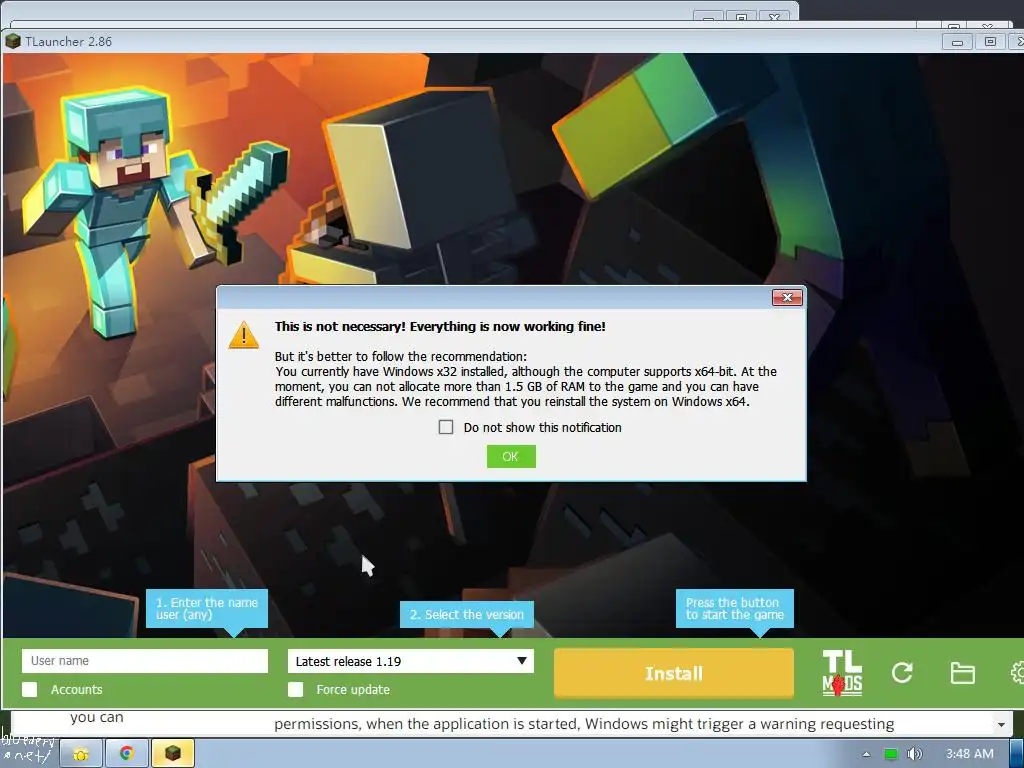Toggle the Force update checkbox

[x=296, y=690]
